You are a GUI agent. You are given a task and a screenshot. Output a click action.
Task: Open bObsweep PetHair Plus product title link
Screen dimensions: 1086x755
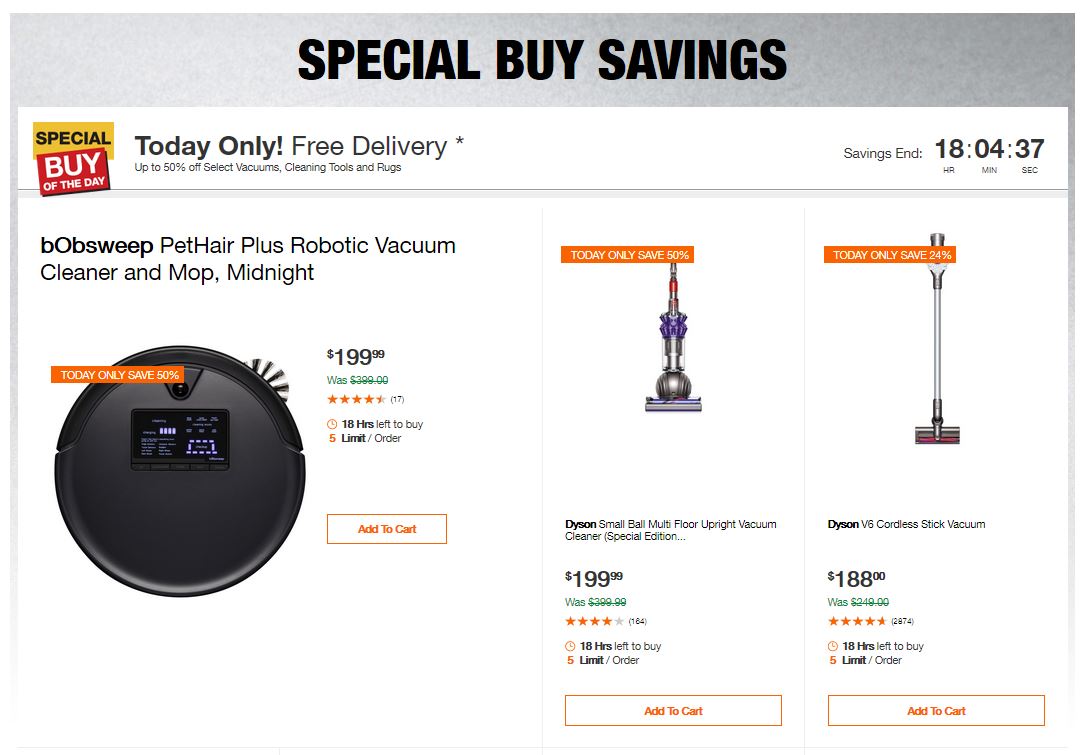tap(247, 259)
